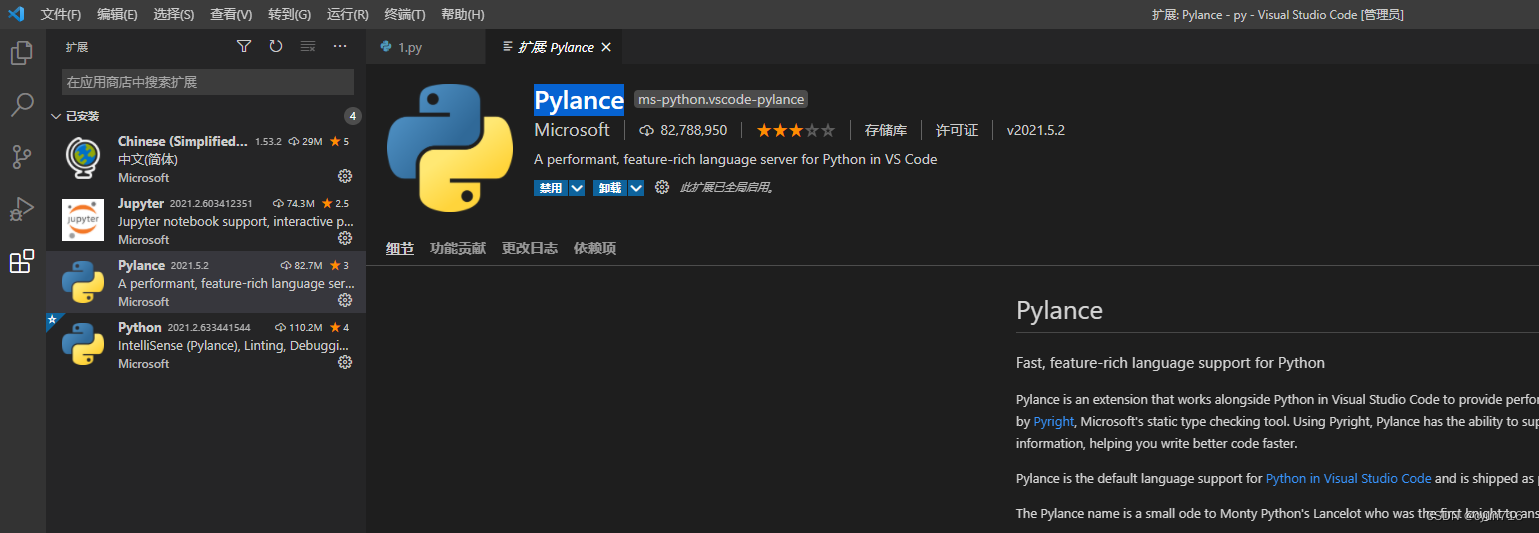Screen dimensions: 1539x533
Task: Open dropdown arrow next to 禁用 button
Action: click(x=577, y=187)
